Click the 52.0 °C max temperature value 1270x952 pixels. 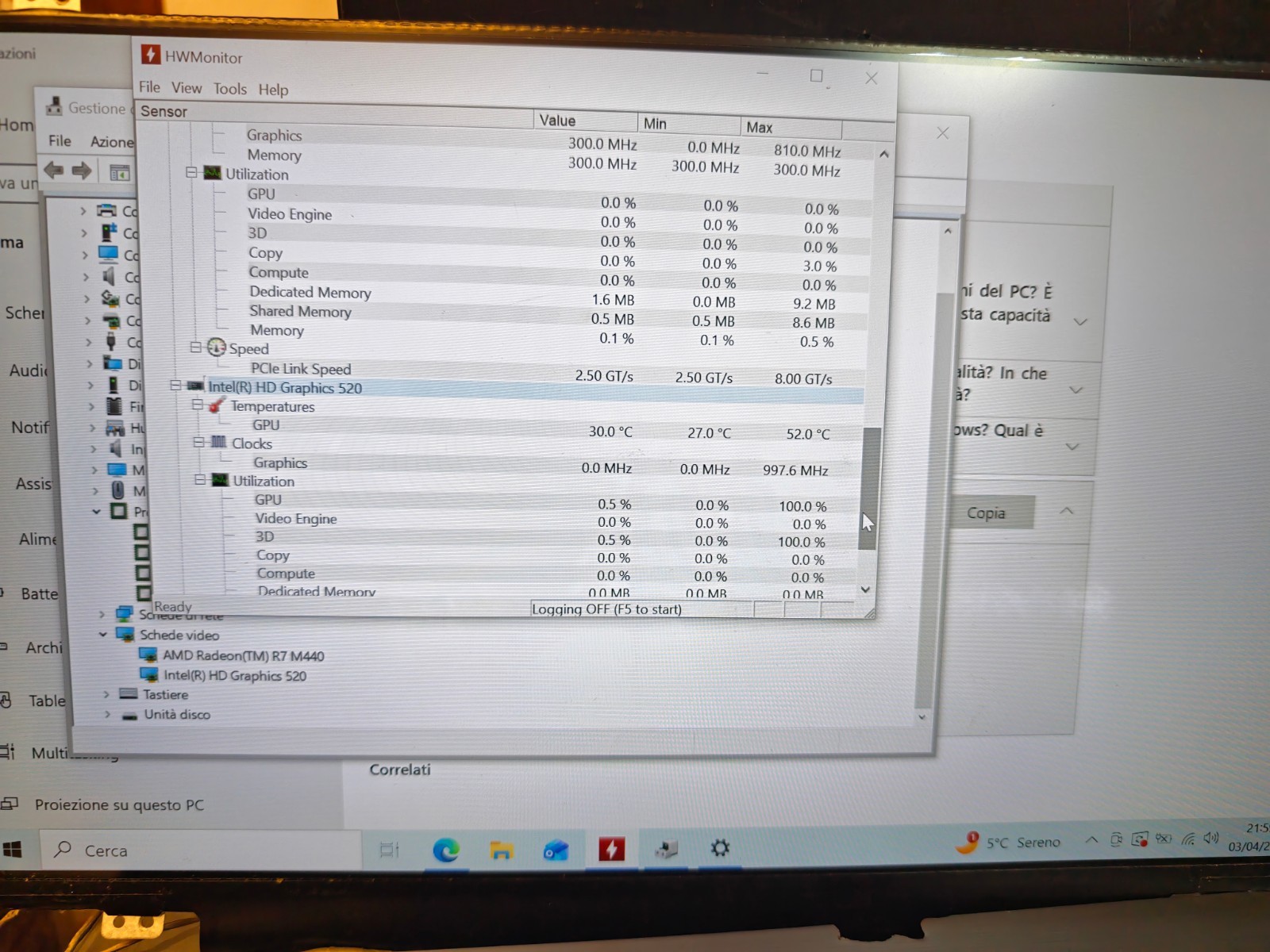click(808, 434)
